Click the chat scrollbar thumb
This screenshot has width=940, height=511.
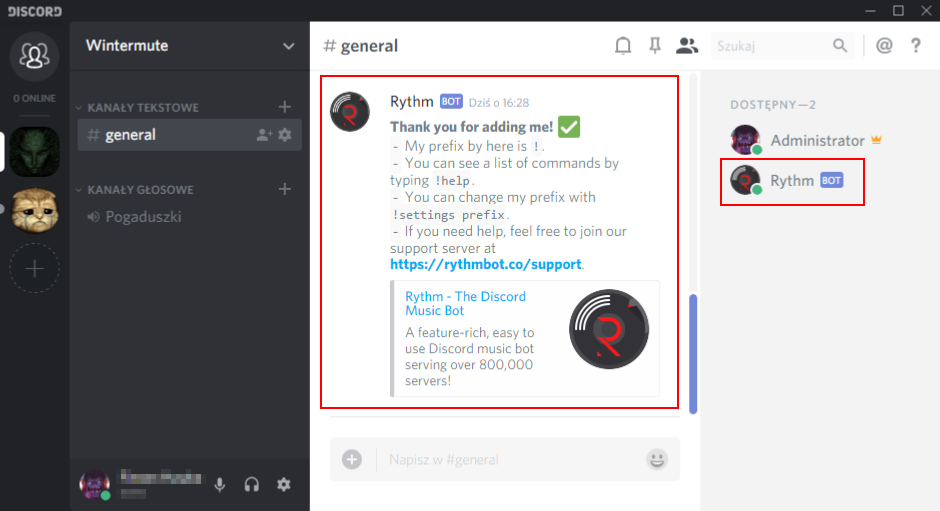click(693, 354)
